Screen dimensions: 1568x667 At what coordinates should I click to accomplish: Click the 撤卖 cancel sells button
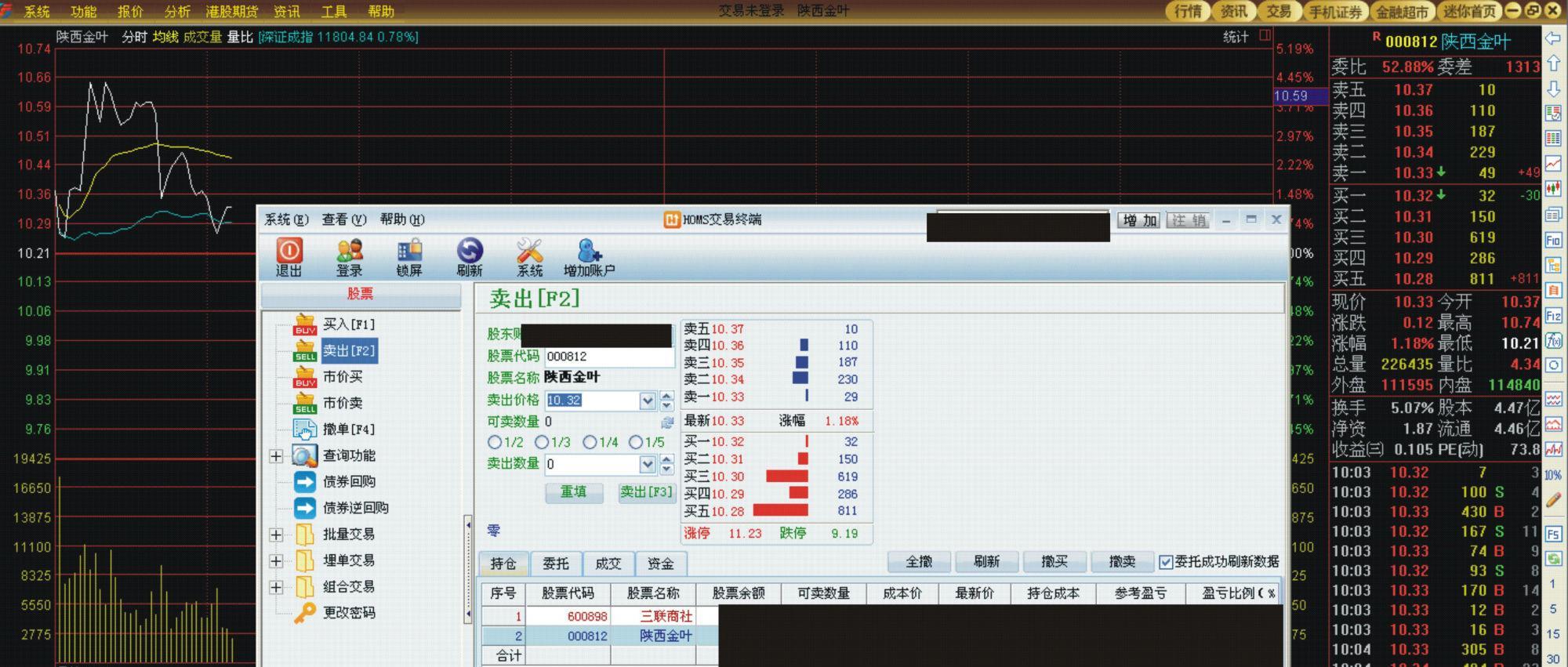click(1123, 562)
